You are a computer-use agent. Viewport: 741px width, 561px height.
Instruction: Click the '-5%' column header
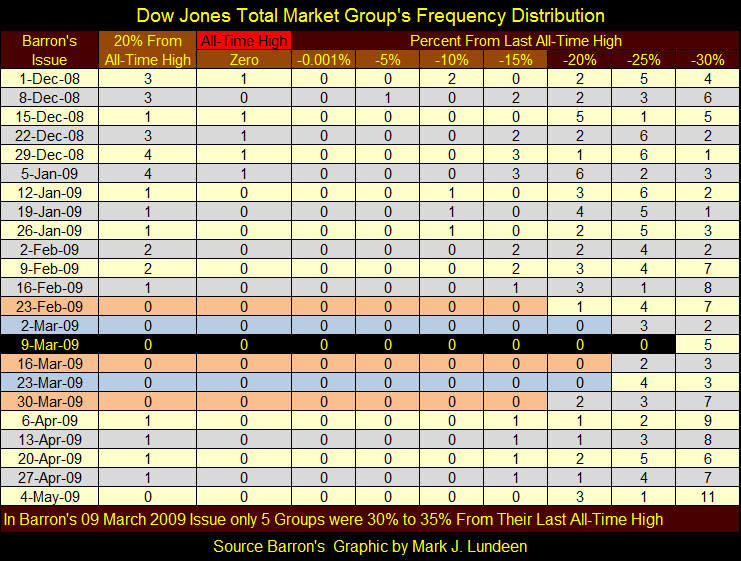point(388,60)
